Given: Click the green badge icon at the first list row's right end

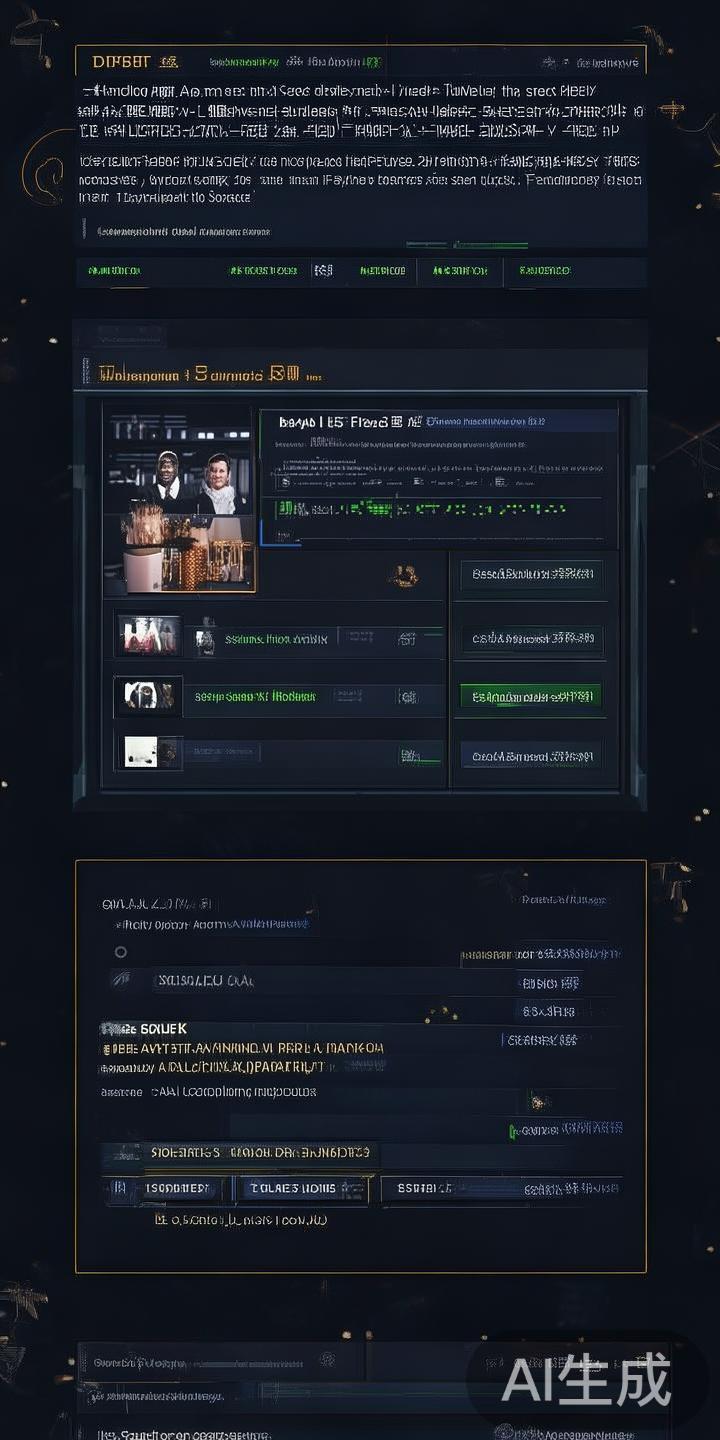Looking at the screenshot, I should pyautogui.click(x=407, y=638).
